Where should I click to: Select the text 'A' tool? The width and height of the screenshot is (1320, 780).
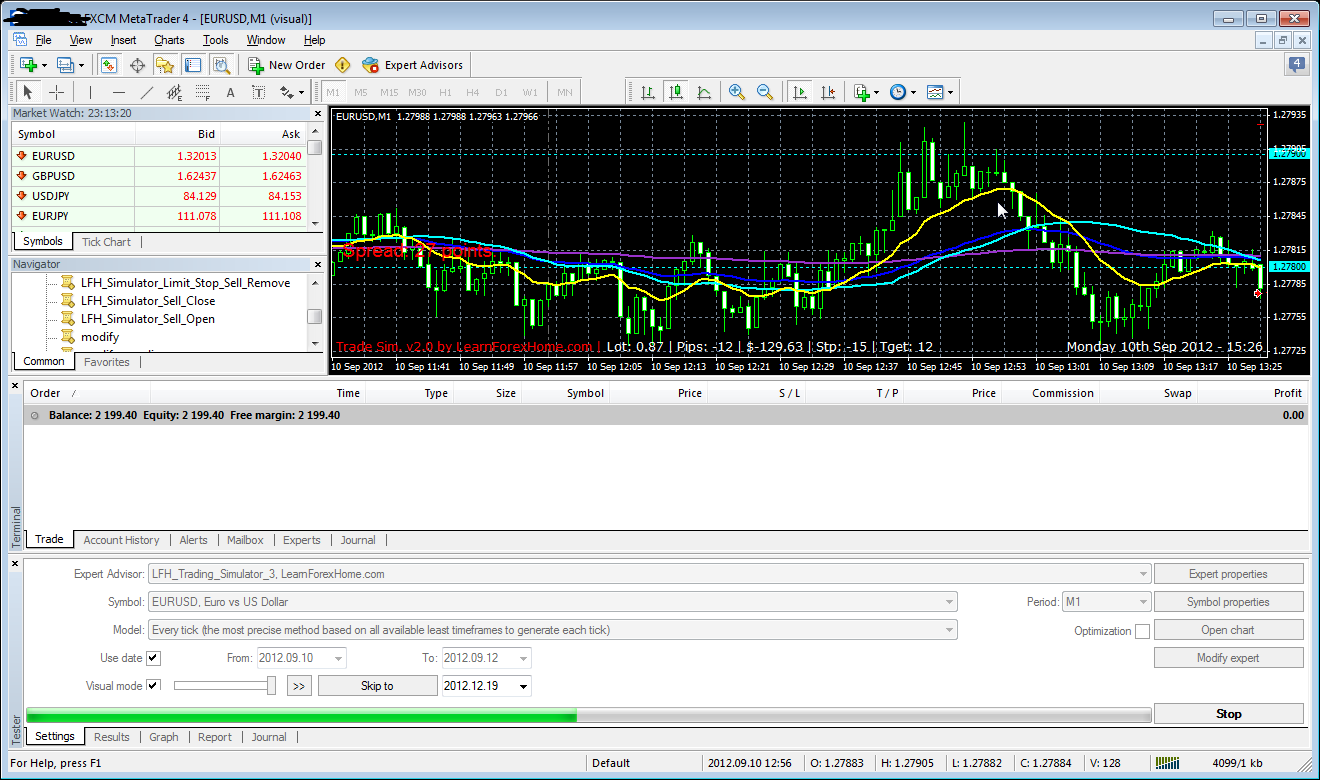[230, 92]
